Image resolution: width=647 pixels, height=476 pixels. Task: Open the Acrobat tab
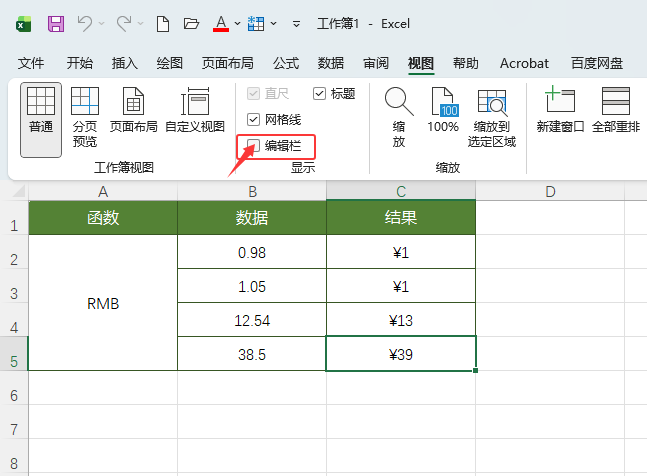tap(524, 63)
